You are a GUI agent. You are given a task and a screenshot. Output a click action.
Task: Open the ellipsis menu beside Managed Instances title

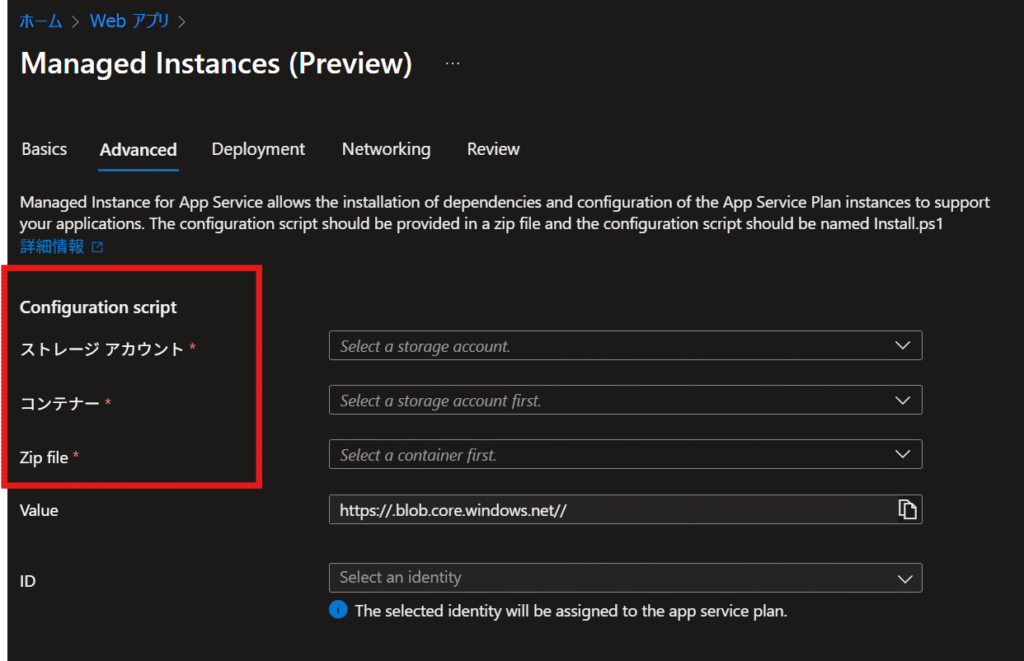pyautogui.click(x=453, y=63)
